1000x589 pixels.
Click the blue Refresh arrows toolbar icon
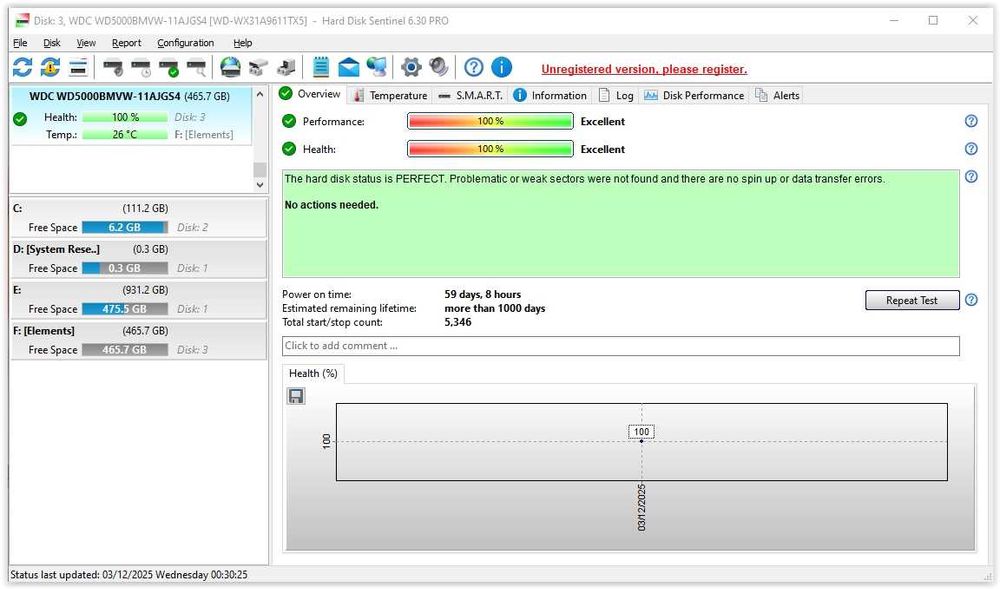pyautogui.click(x=22, y=67)
